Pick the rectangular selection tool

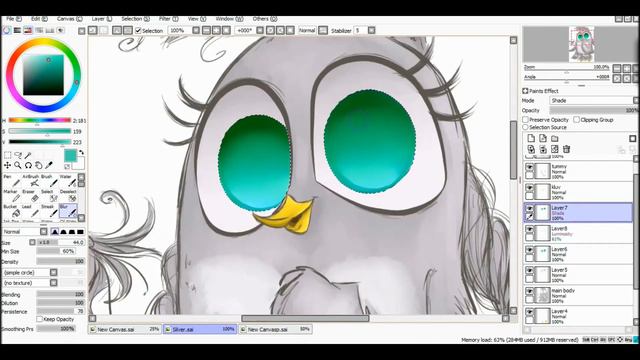pos(7,155)
